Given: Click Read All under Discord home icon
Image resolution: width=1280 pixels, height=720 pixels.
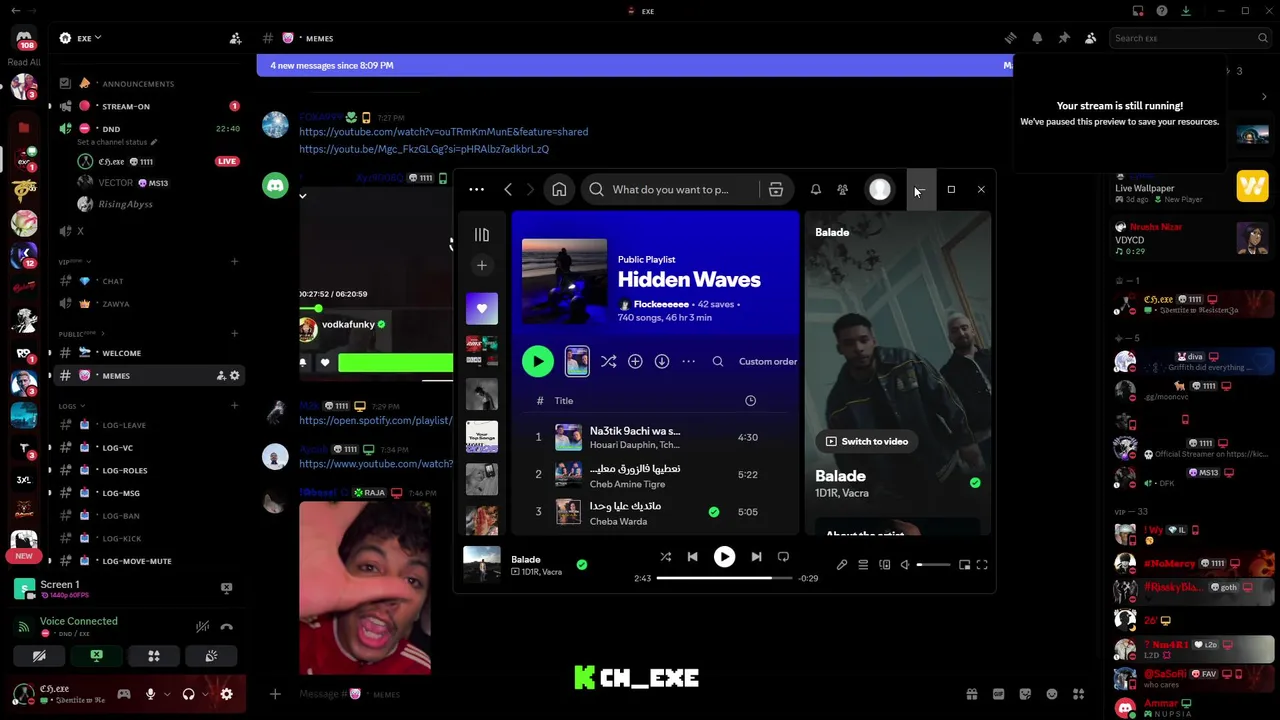Looking at the screenshot, I should [23, 62].
